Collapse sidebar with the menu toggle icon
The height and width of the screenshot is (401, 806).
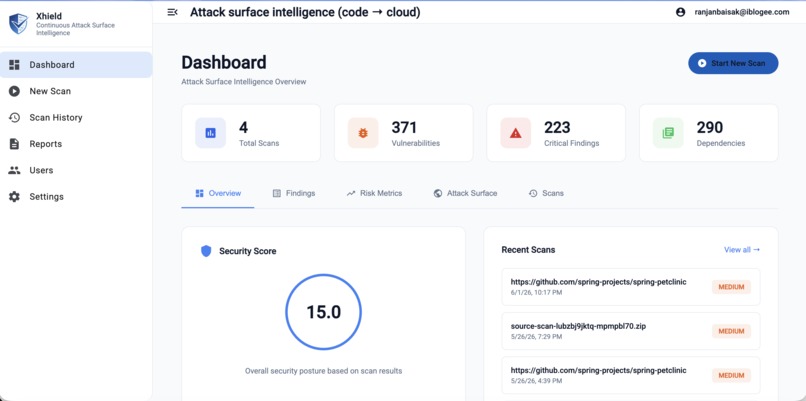point(172,12)
